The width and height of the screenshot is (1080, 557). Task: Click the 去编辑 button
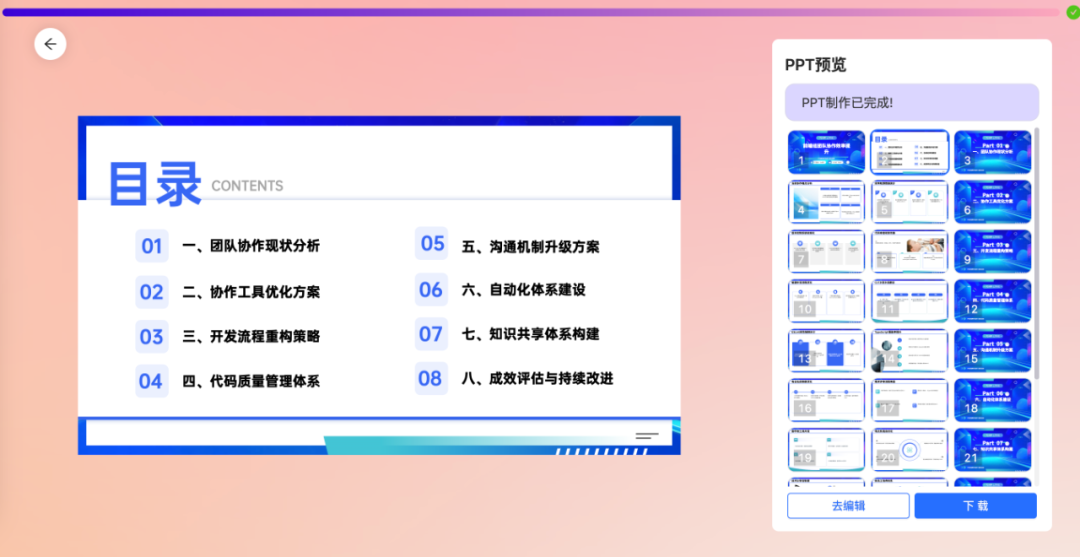point(848,505)
